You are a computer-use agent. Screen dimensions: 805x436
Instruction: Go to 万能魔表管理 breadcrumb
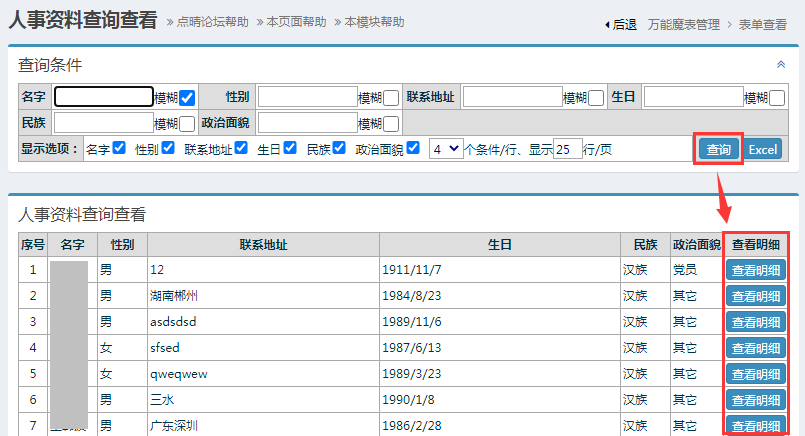[683, 24]
